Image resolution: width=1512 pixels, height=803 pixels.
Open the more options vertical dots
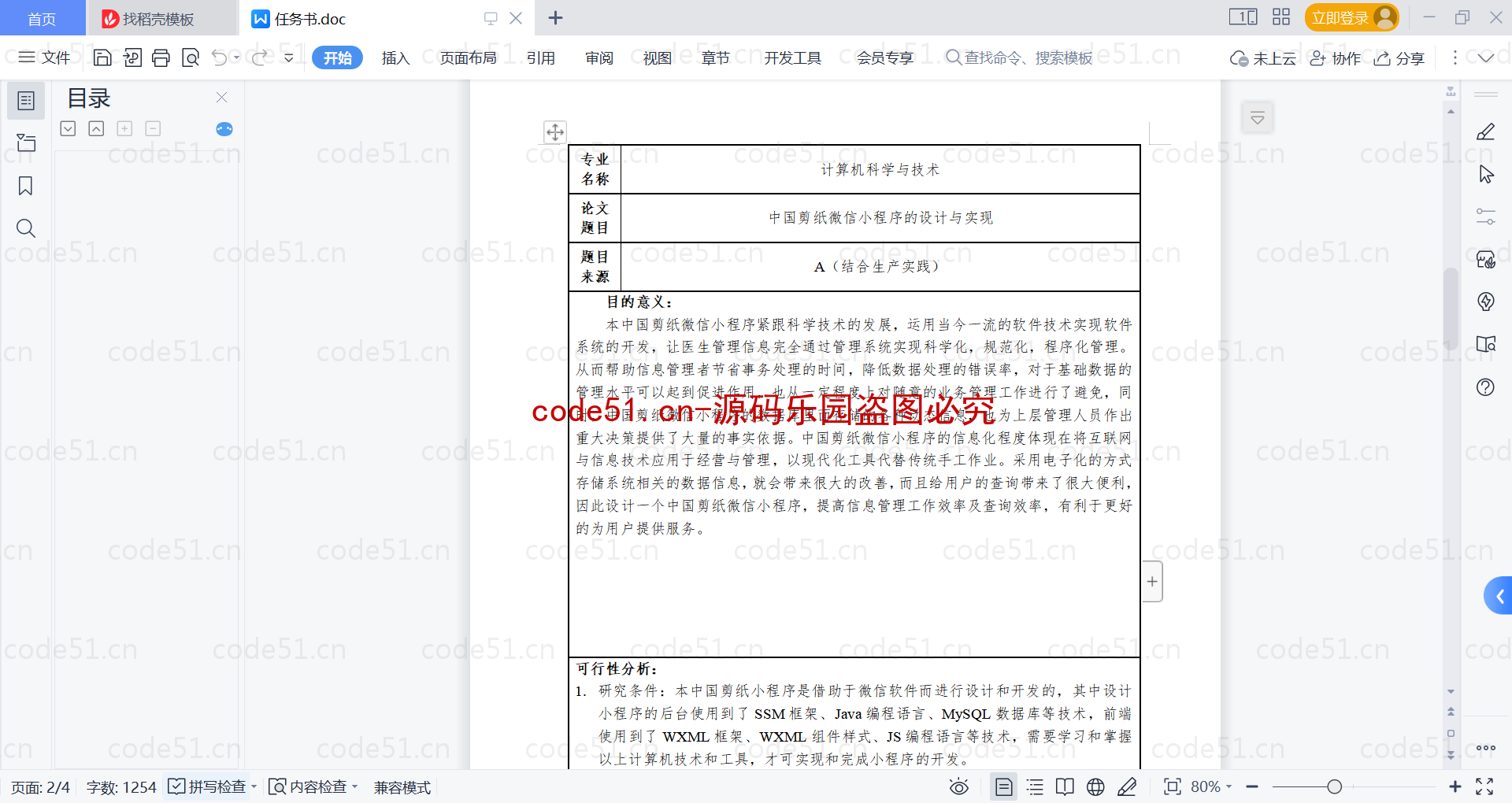(1455, 57)
